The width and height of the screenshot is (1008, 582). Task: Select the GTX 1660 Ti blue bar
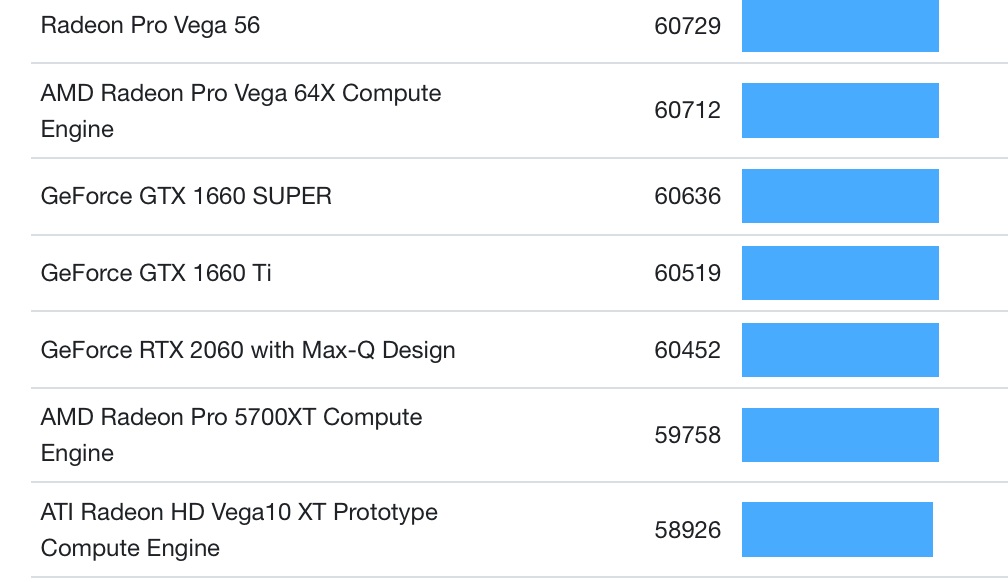pyautogui.click(x=840, y=273)
